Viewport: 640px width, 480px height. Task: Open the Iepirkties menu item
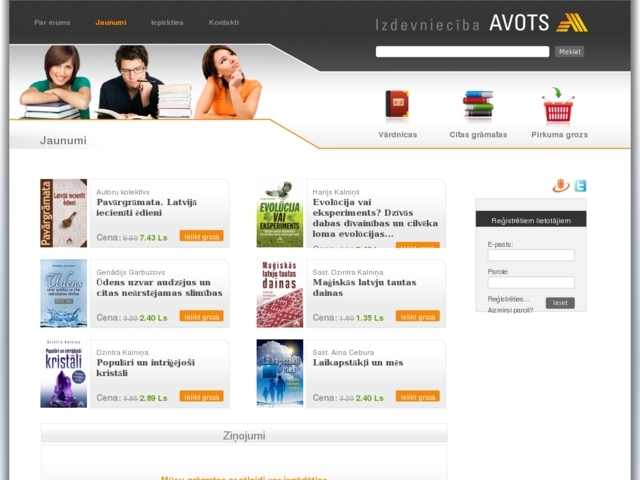pyautogui.click(x=167, y=22)
